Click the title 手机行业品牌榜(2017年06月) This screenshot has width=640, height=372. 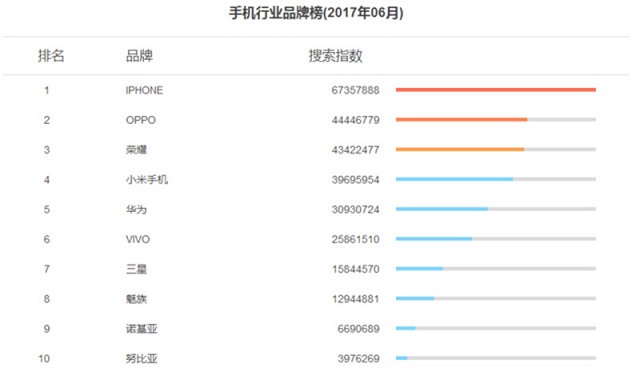click(316, 13)
